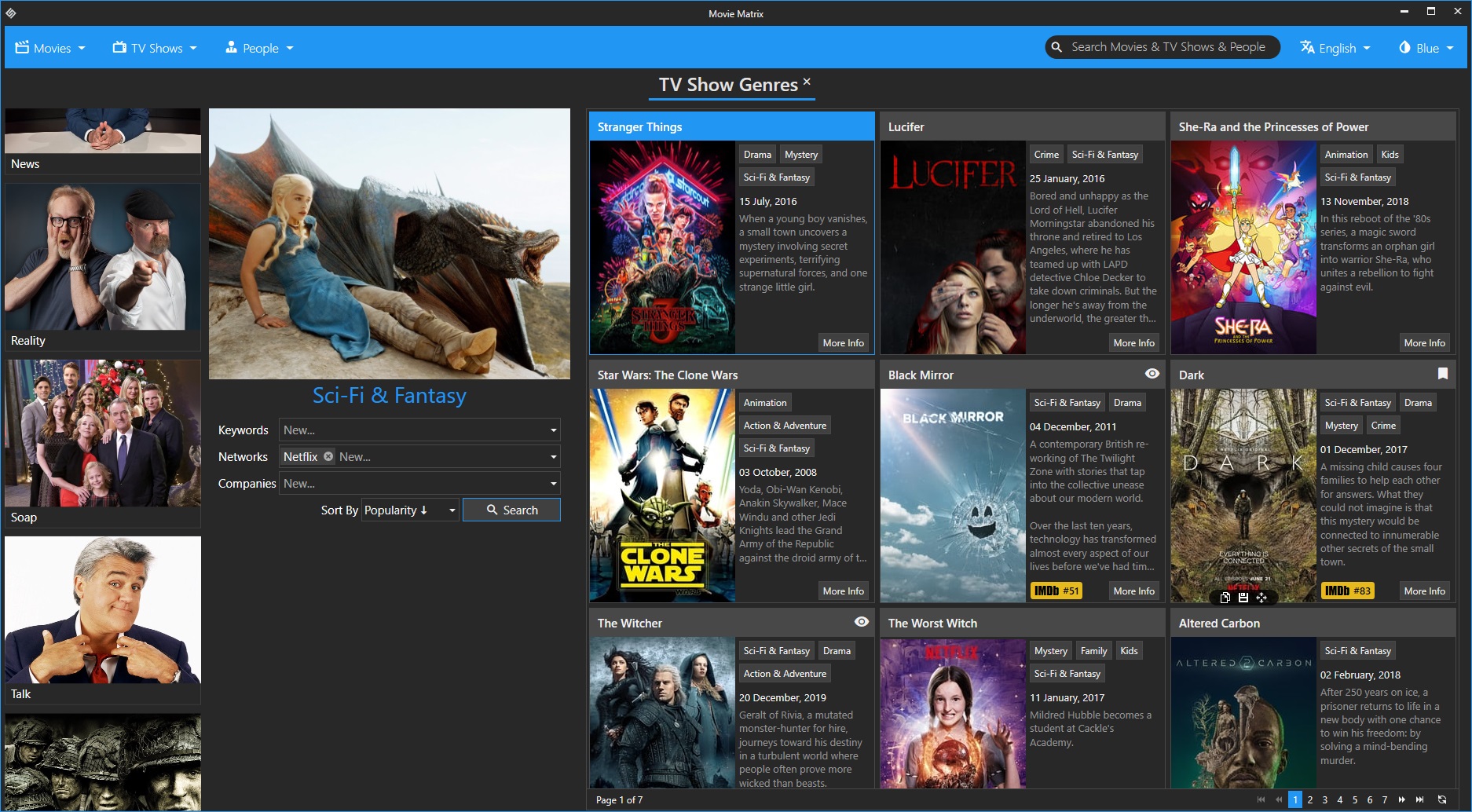
Task: Go to page 2
Action: 1310,799
